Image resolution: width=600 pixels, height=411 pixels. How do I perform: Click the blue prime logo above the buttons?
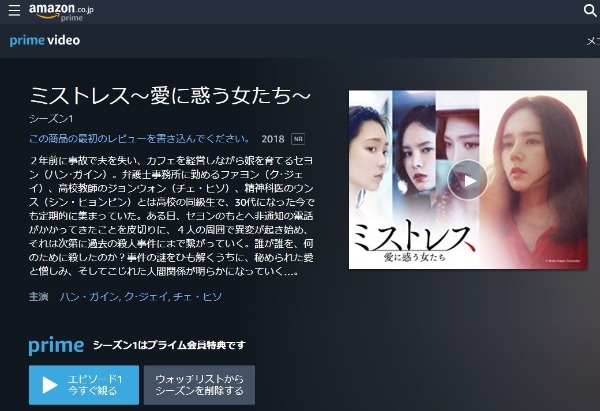56,346
